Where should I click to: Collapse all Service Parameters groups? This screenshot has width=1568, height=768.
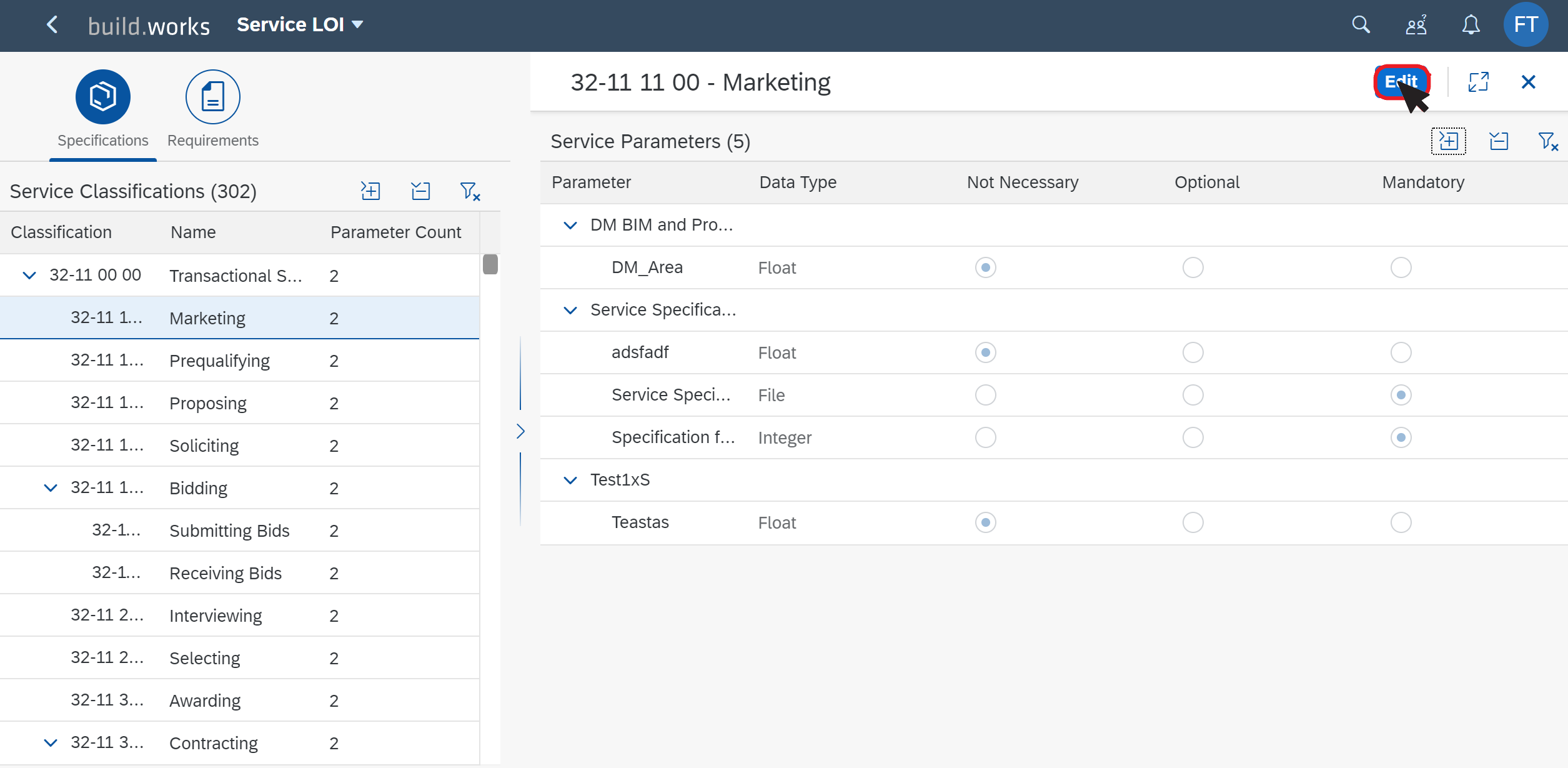pyautogui.click(x=1499, y=141)
